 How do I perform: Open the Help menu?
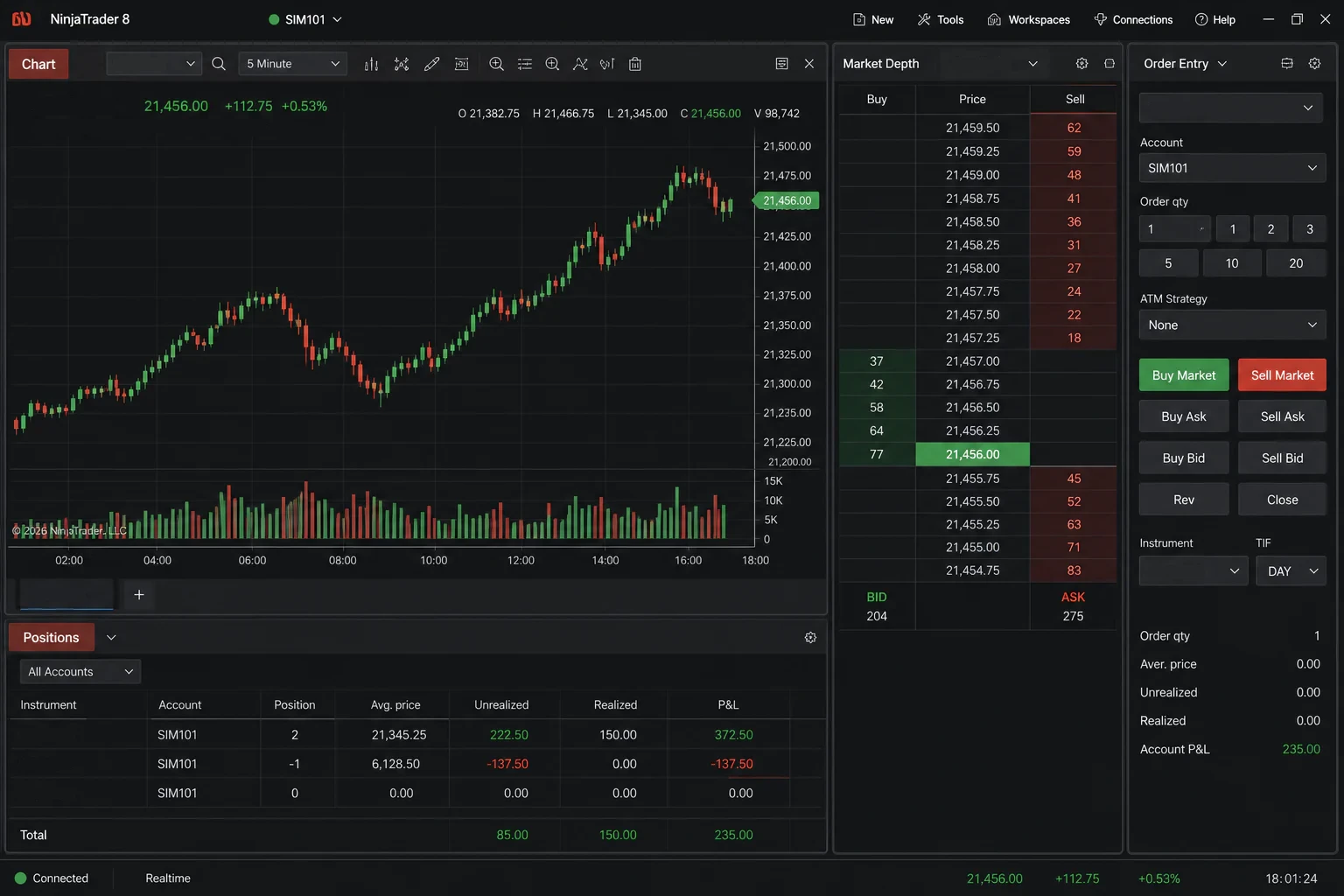point(1215,19)
